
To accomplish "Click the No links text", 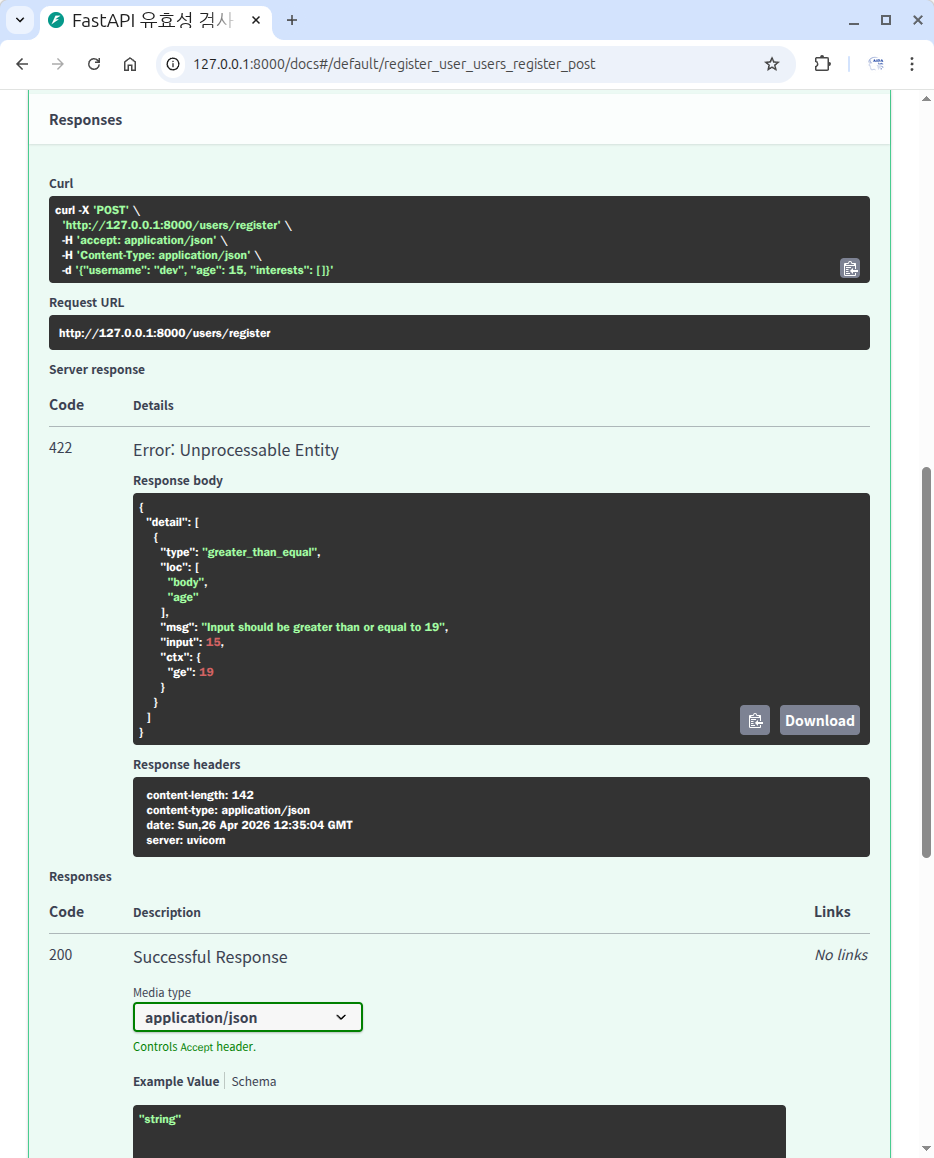I will 841,955.
